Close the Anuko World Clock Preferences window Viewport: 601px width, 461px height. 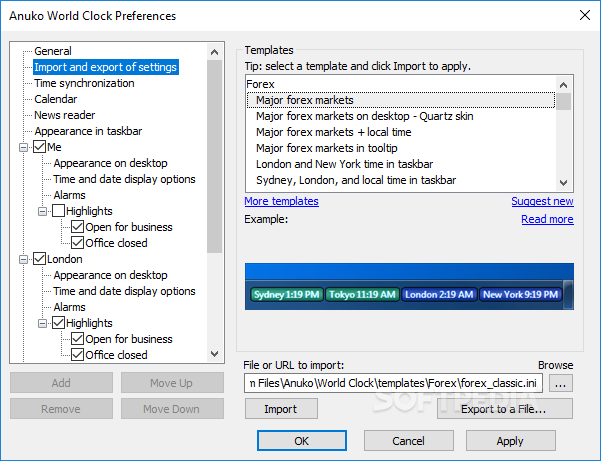tap(585, 15)
